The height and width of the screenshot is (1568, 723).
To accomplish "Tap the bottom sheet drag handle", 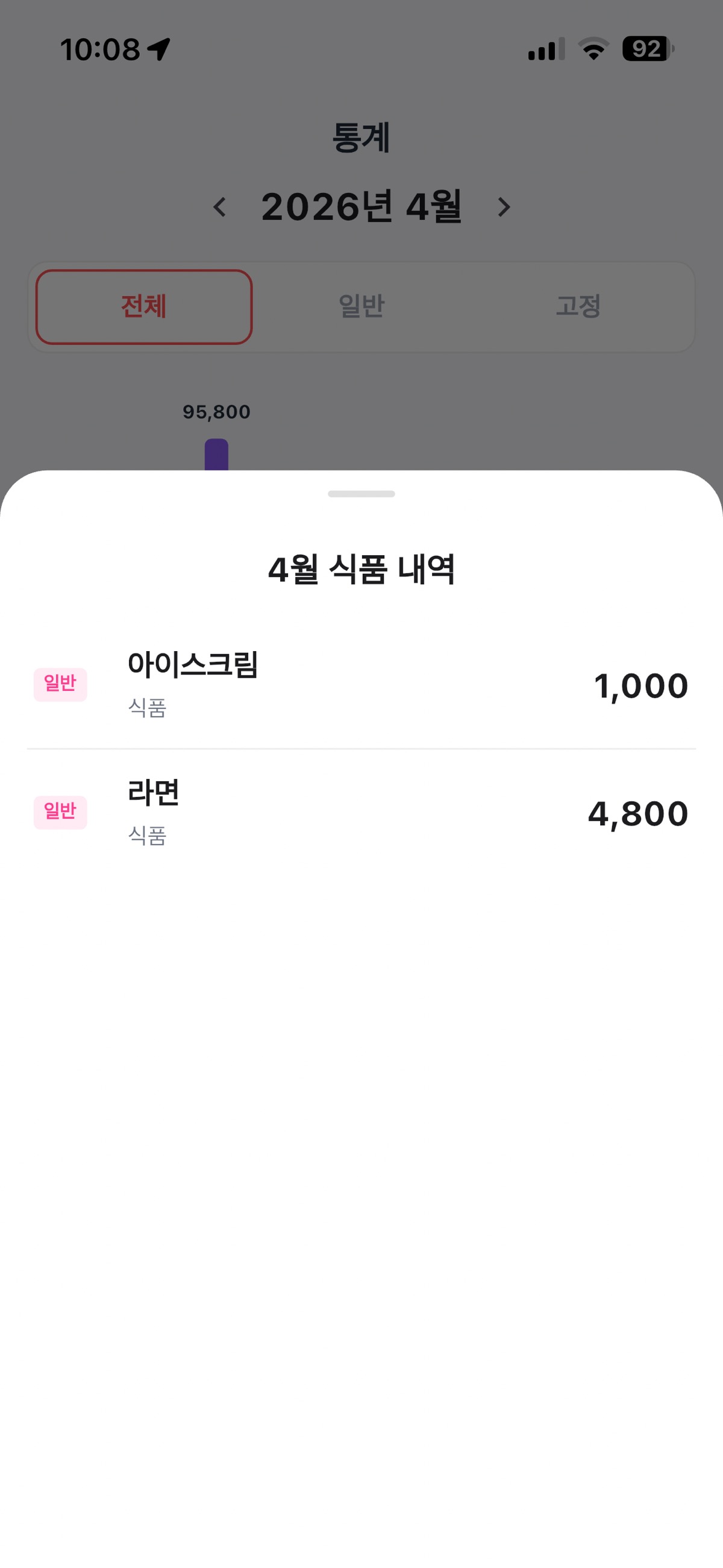I will tap(361, 494).
